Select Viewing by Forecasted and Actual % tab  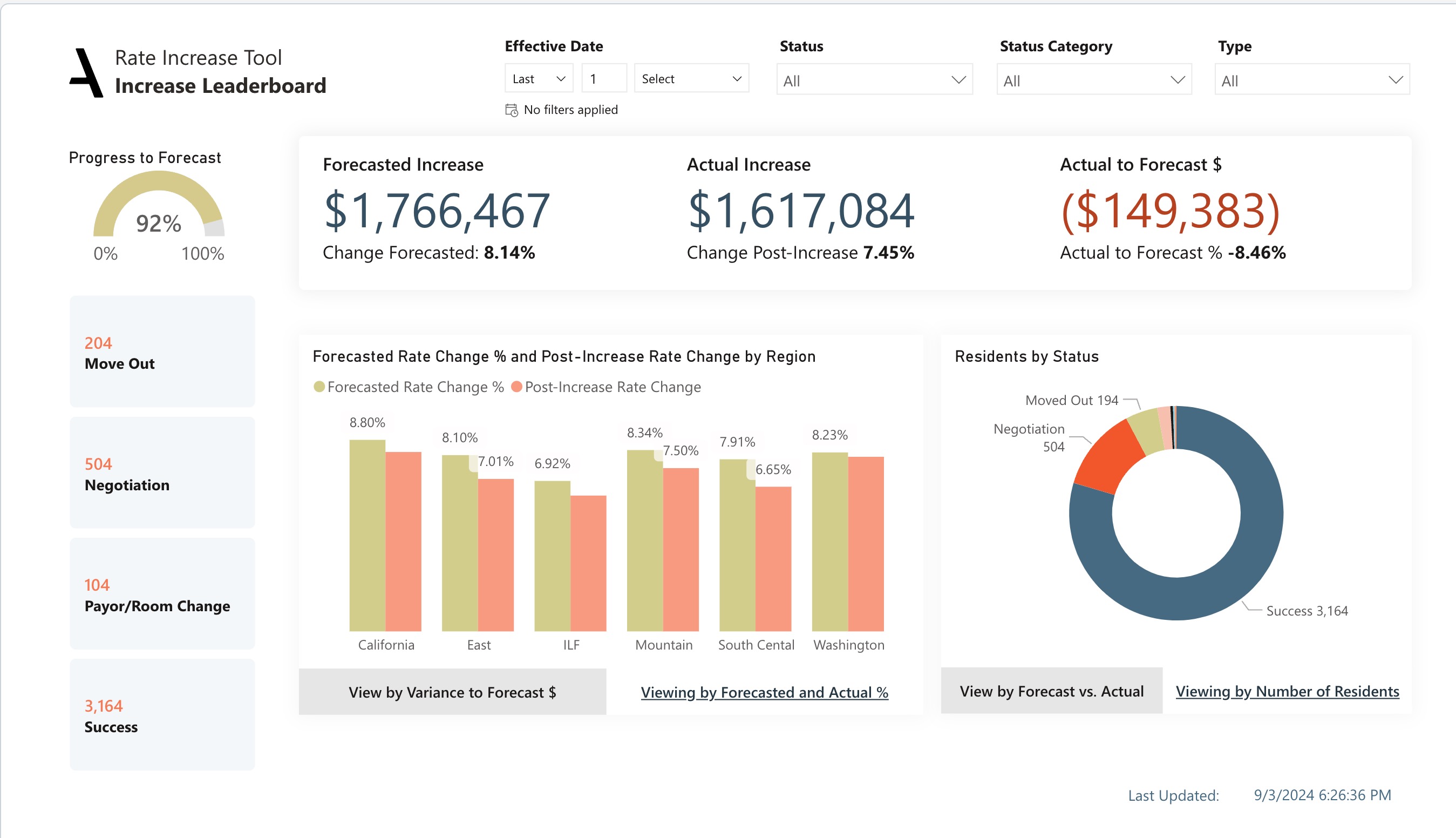[x=764, y=692]
